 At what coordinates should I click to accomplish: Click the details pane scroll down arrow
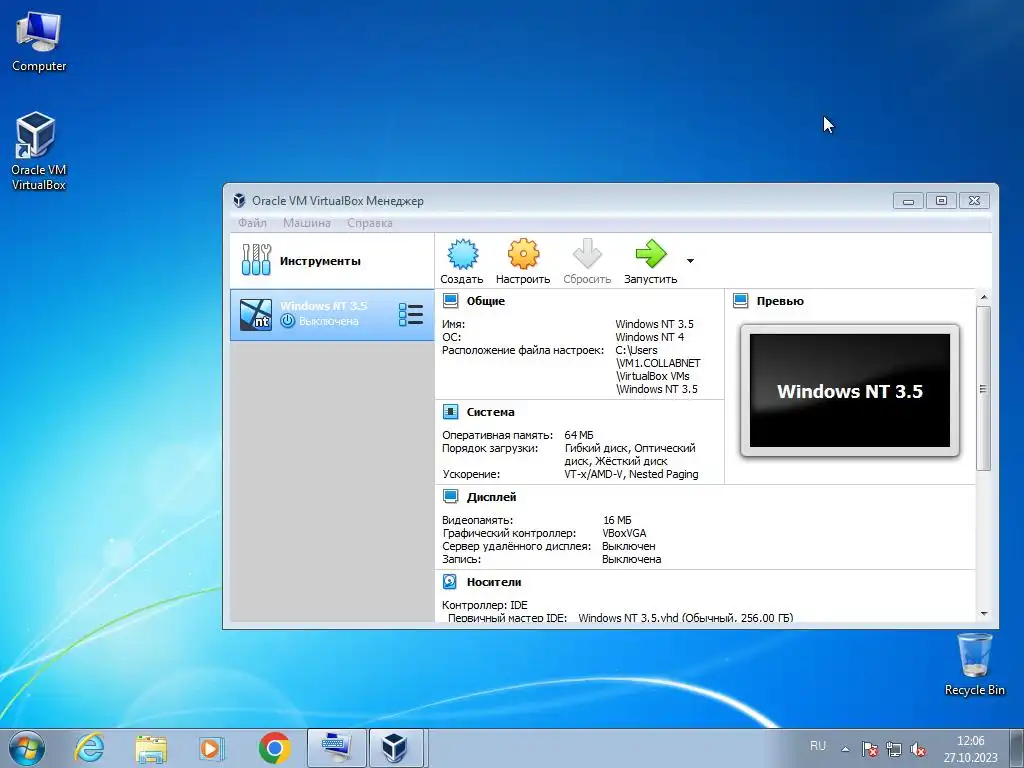[x=984, y=614]
